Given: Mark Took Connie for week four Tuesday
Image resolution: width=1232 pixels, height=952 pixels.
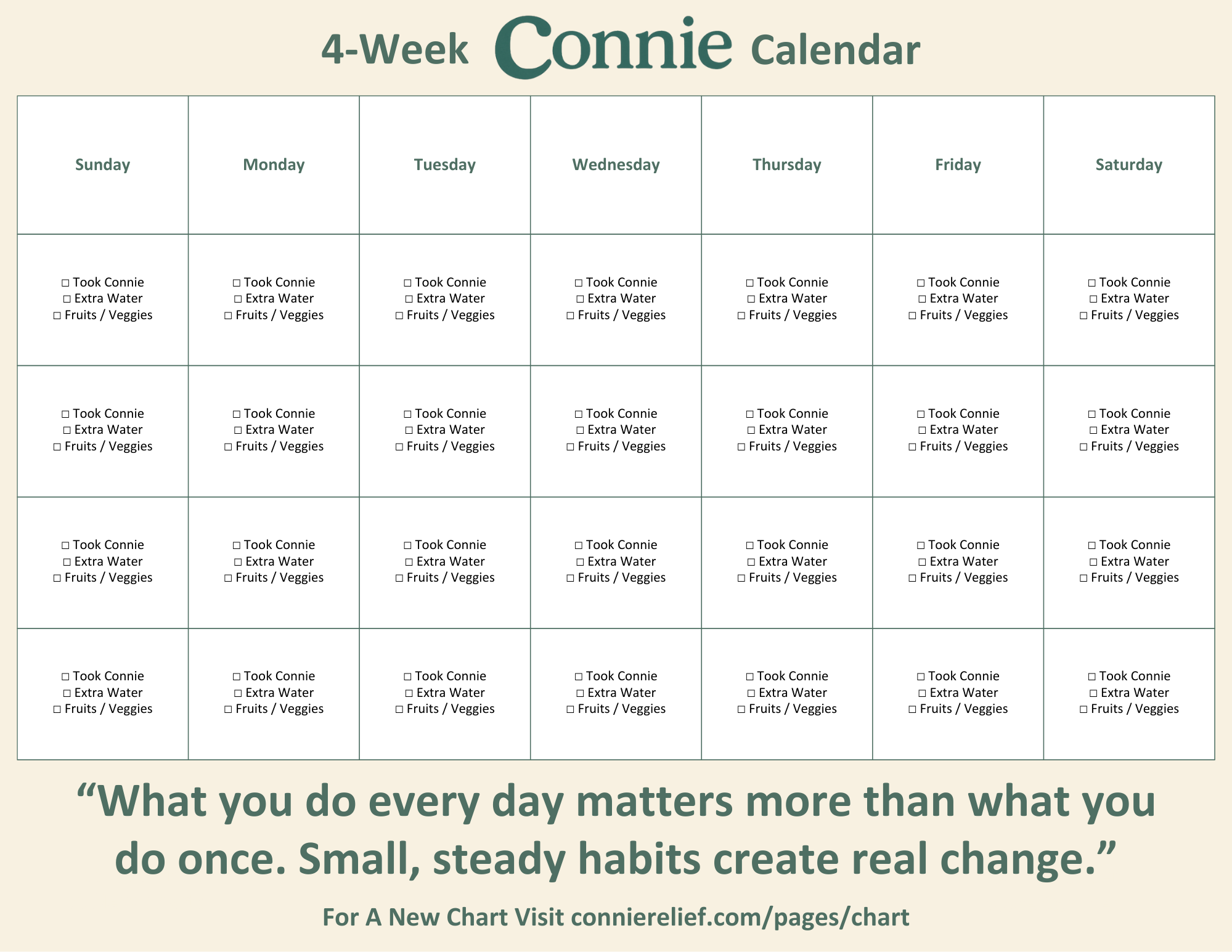Looking at the screenshot, I should 407,677.
